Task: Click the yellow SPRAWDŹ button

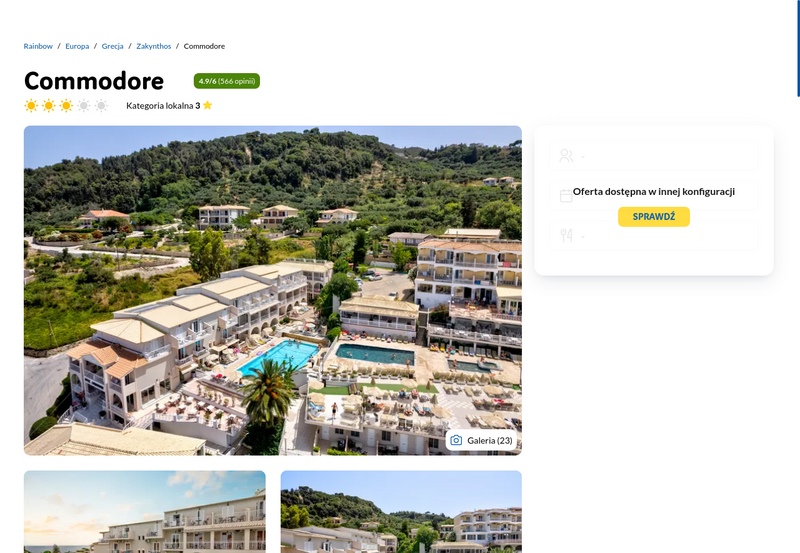Action: (x=654, y=217)
